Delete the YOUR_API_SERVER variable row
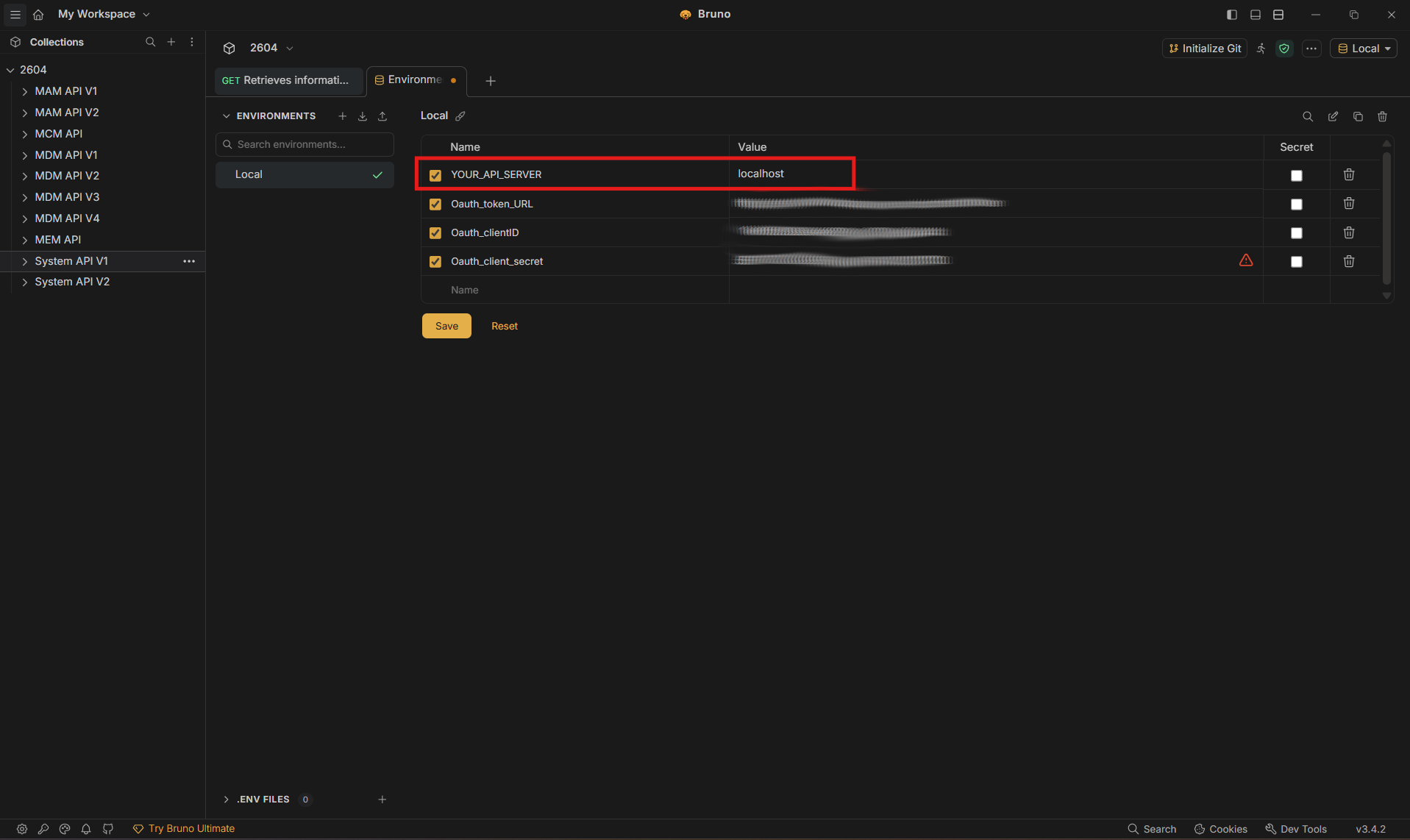The width and height of the screenshot is (1410, 840). click(1349, 174)
